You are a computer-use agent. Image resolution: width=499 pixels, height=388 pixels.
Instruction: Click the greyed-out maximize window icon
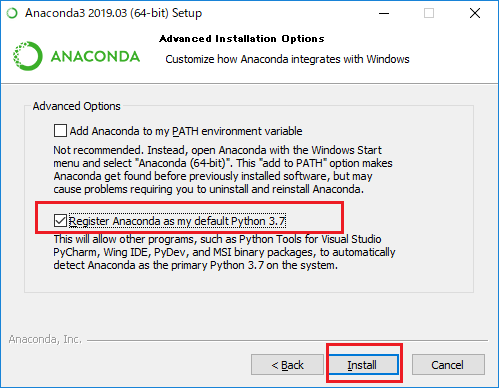(x=429, y=13)
